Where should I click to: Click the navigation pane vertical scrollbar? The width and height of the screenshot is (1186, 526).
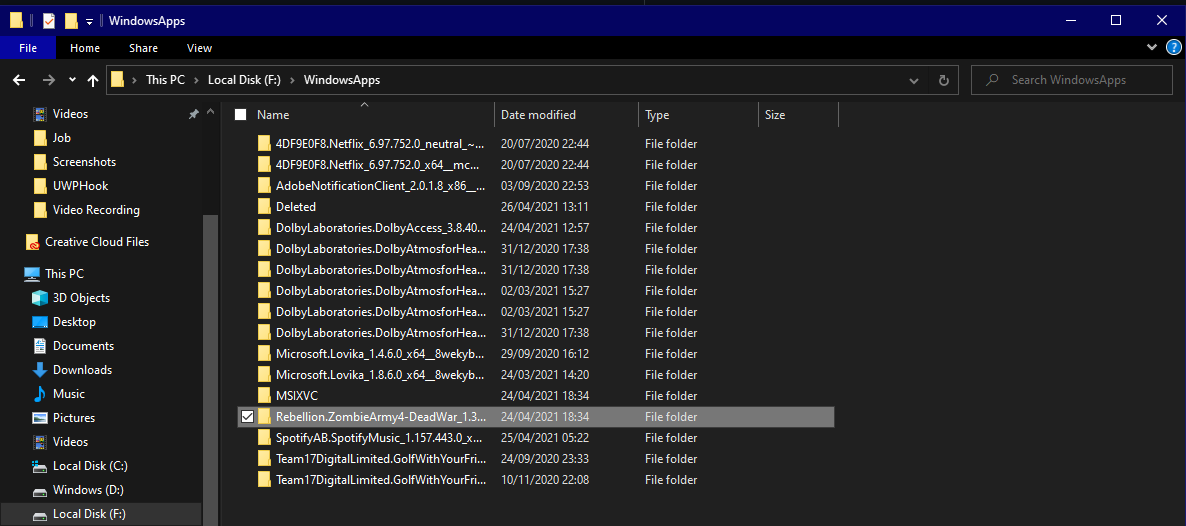(x=210, y=369)
